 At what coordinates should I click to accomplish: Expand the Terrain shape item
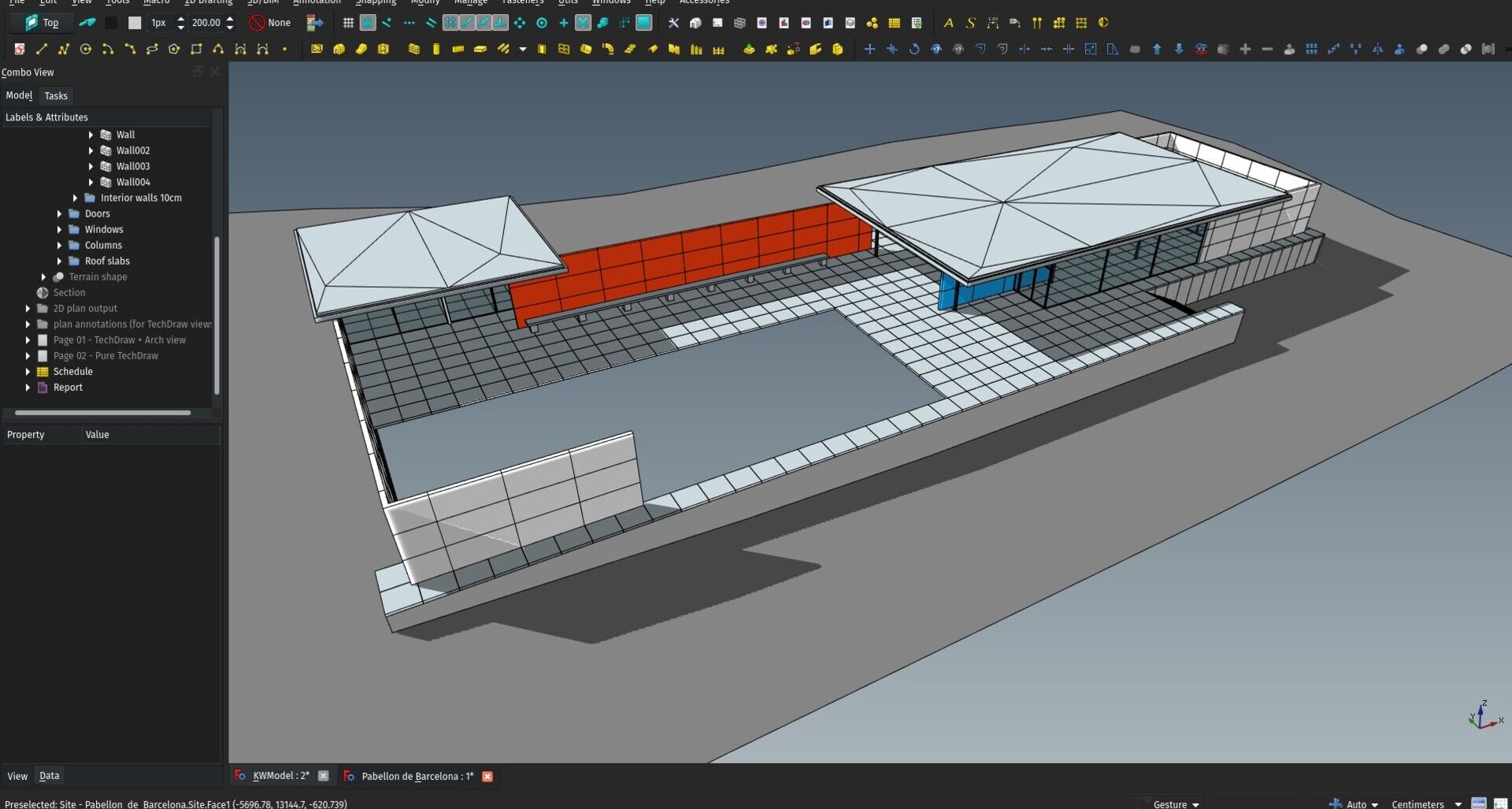(x=43, y=276)
